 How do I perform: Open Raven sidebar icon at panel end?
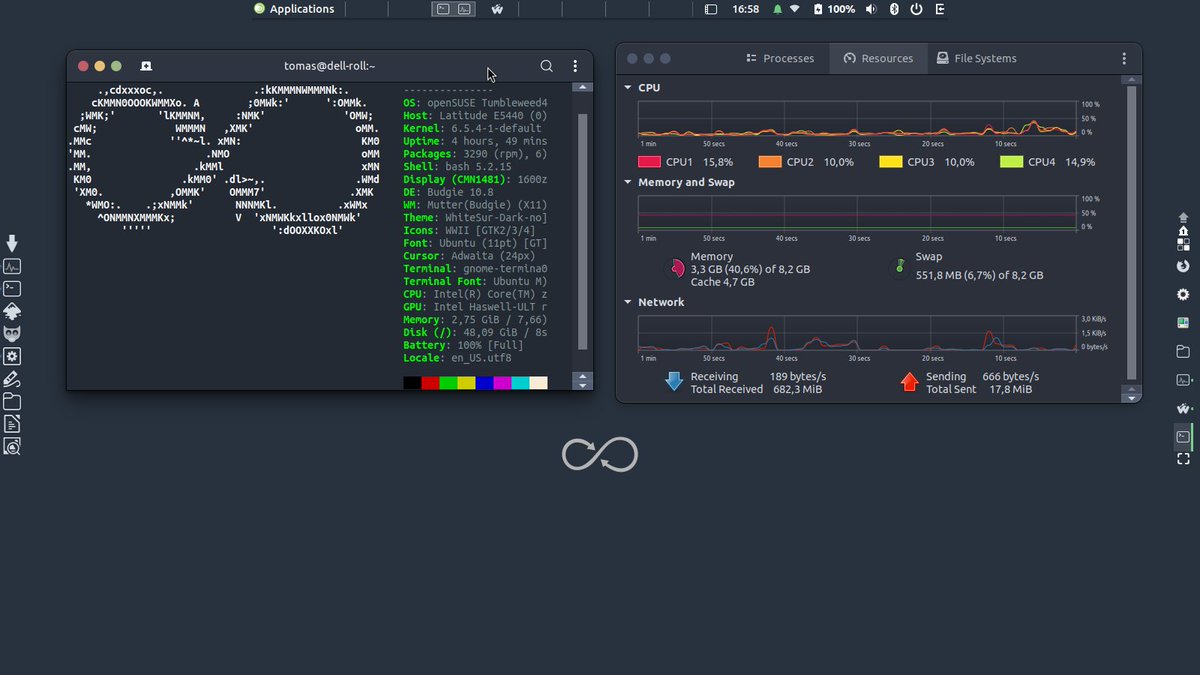coord(939,9)
